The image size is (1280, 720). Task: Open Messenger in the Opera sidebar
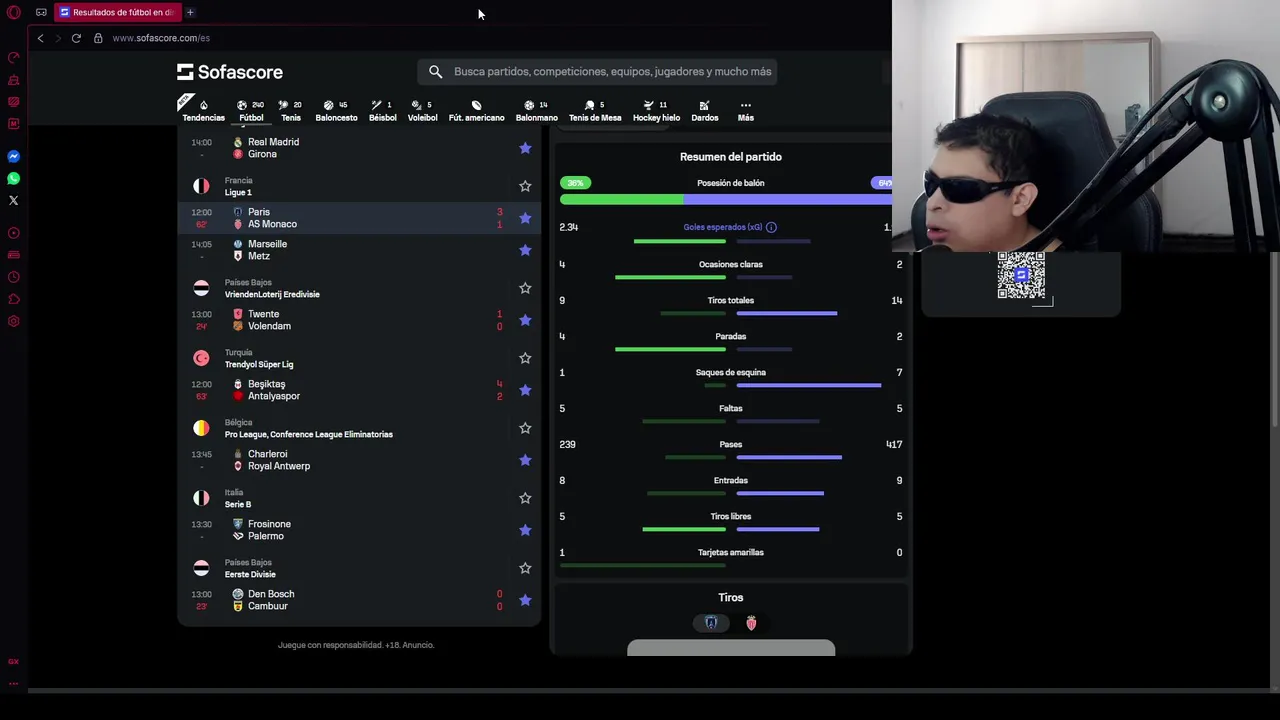point(14,156)
